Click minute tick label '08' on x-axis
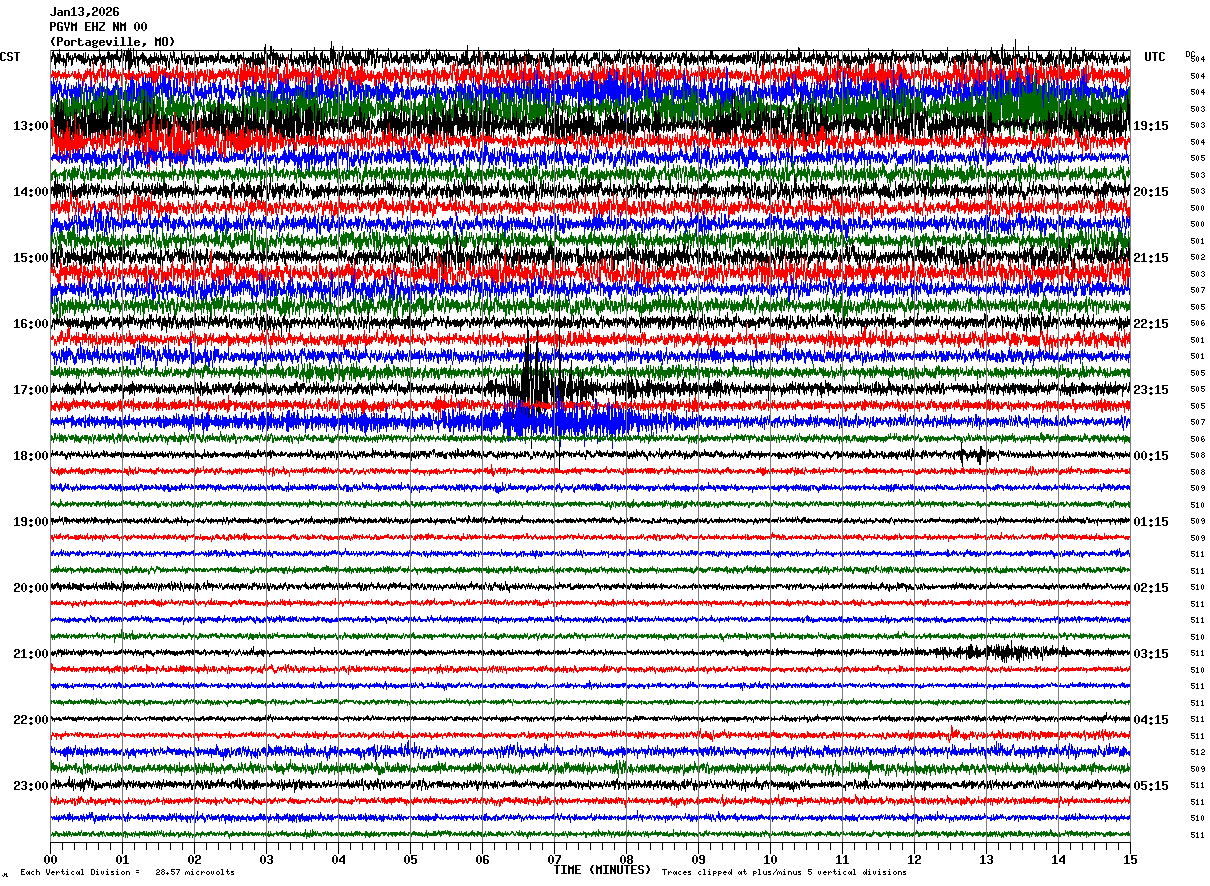This screenshot has height=886, width=1210. (x=626, y=859)
